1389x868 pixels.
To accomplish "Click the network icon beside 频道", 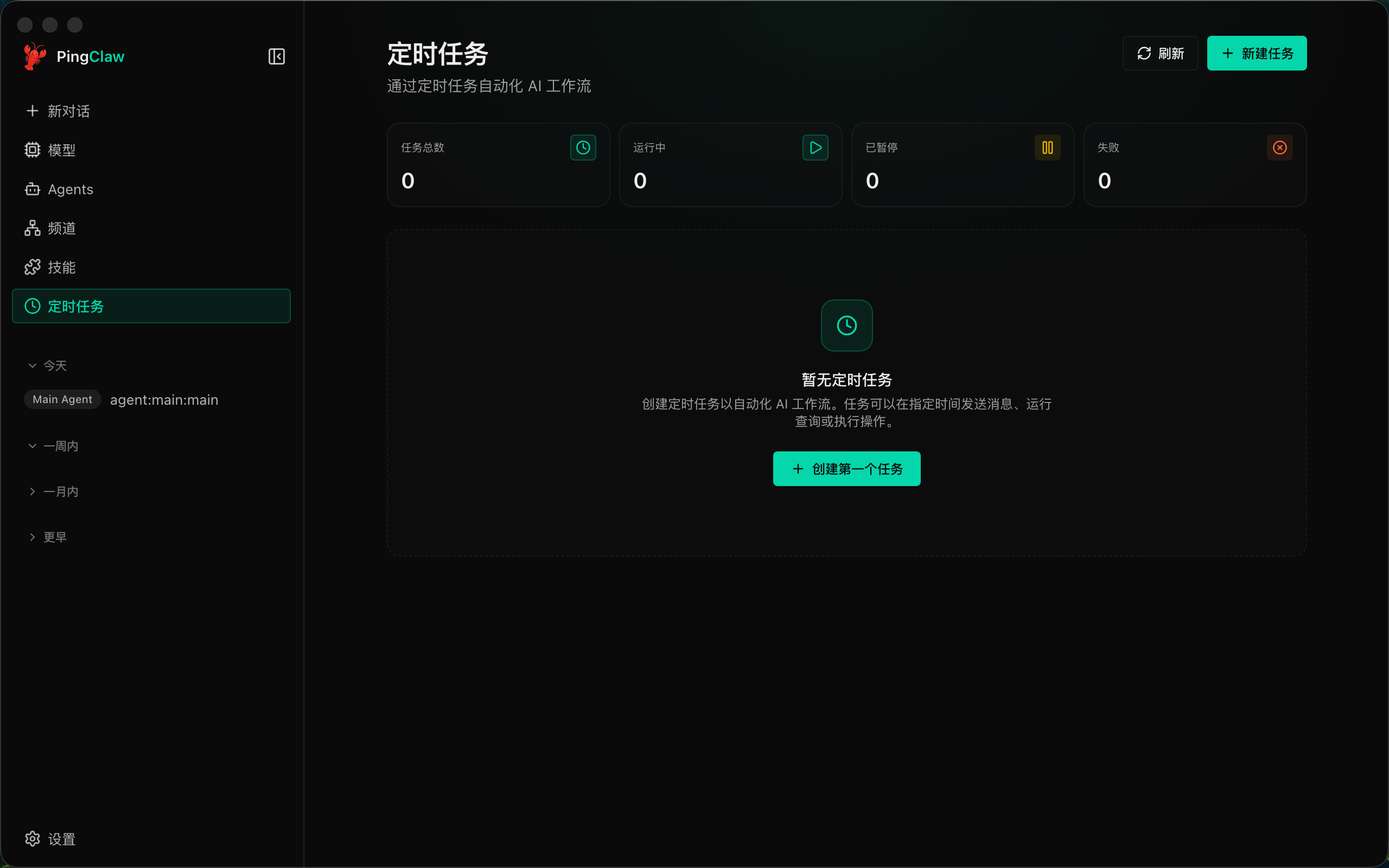I will [x=33, y=228].
